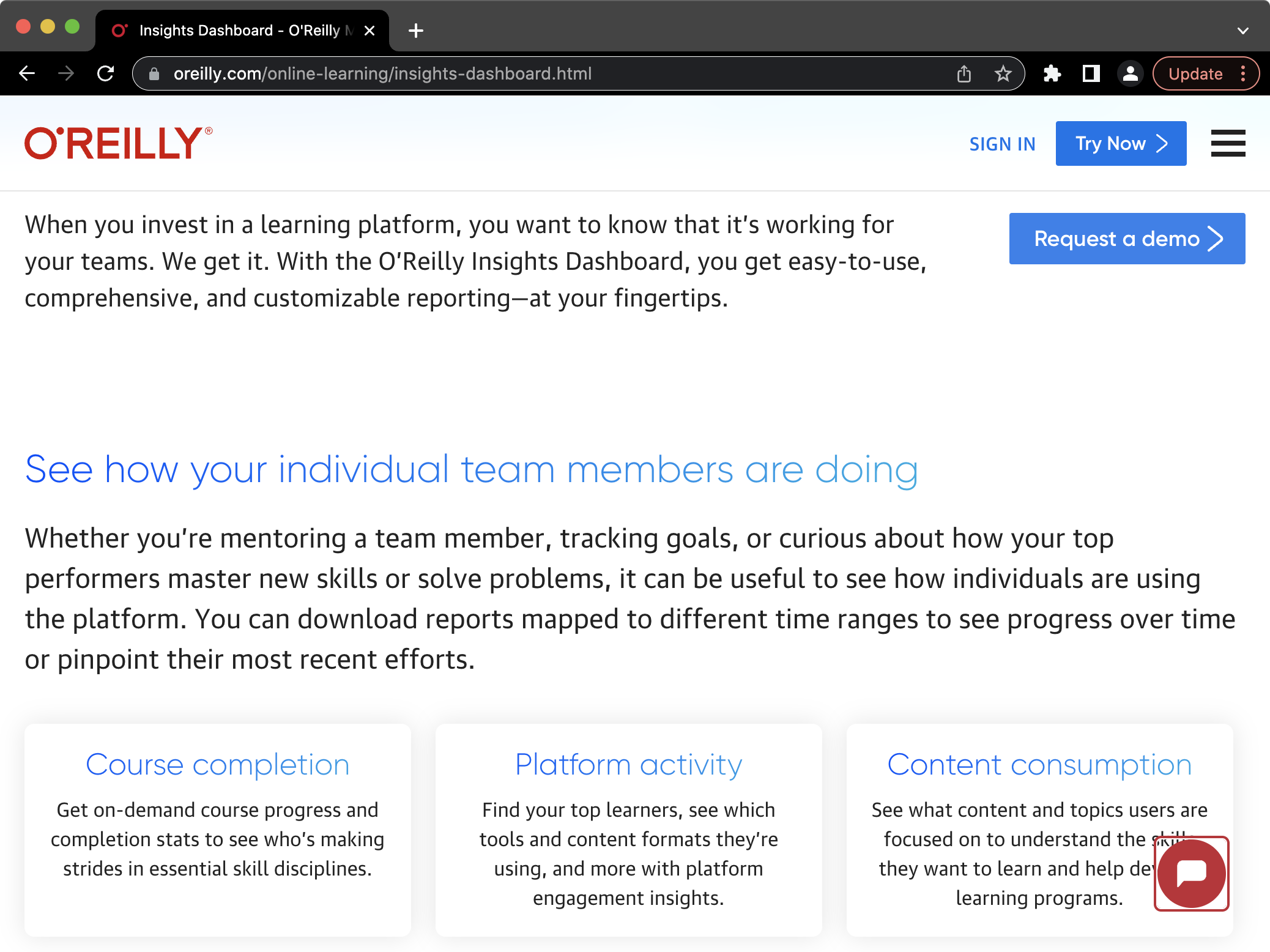This screenshot has width=1270, height=952.
Task: Bookmark this page with the star icon
Action: pyautogui.click(x=1003, y=74)
